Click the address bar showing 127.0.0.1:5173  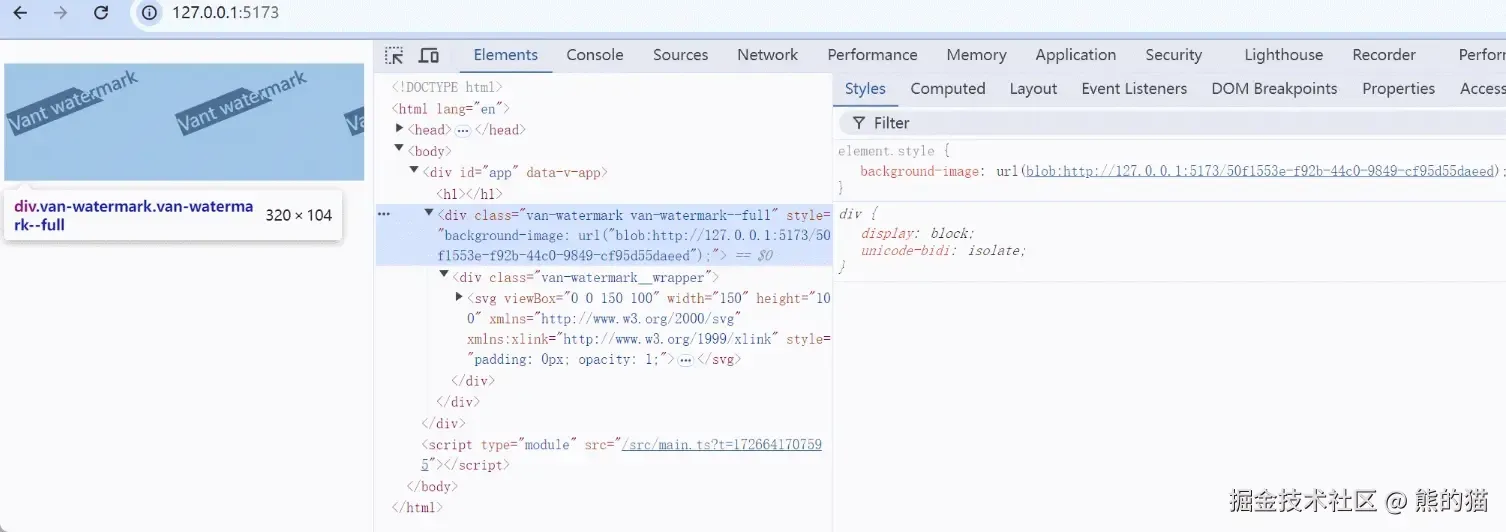pyautogui.click(x=226, y=13)
